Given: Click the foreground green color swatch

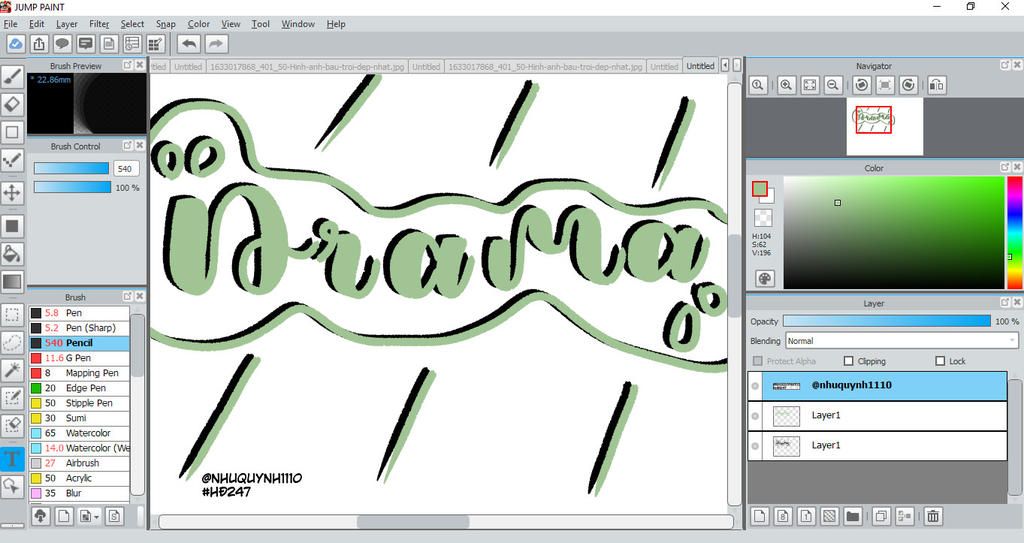Looking at the screenshot, I should pyautogui.click(x=759, y=189).
